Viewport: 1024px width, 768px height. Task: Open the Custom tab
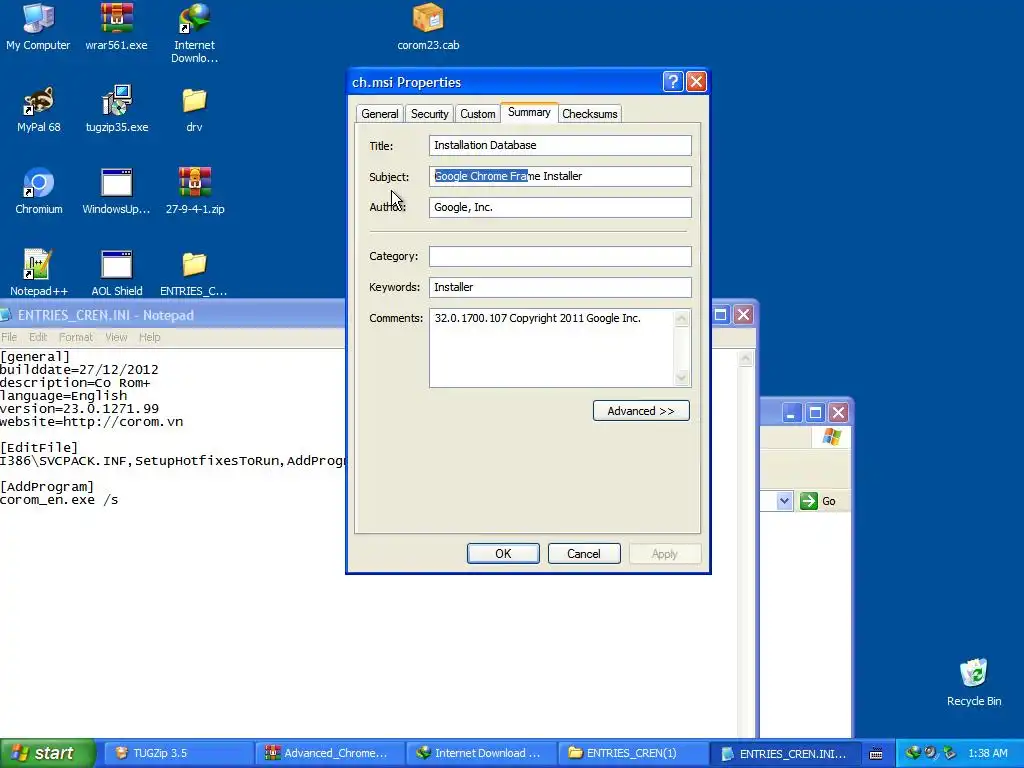coord(477,114)
